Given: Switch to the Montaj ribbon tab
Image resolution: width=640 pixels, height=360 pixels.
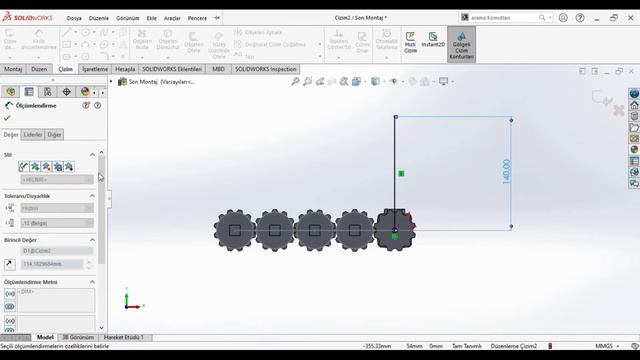Looking at the screenshot, I should coord(13,69).
